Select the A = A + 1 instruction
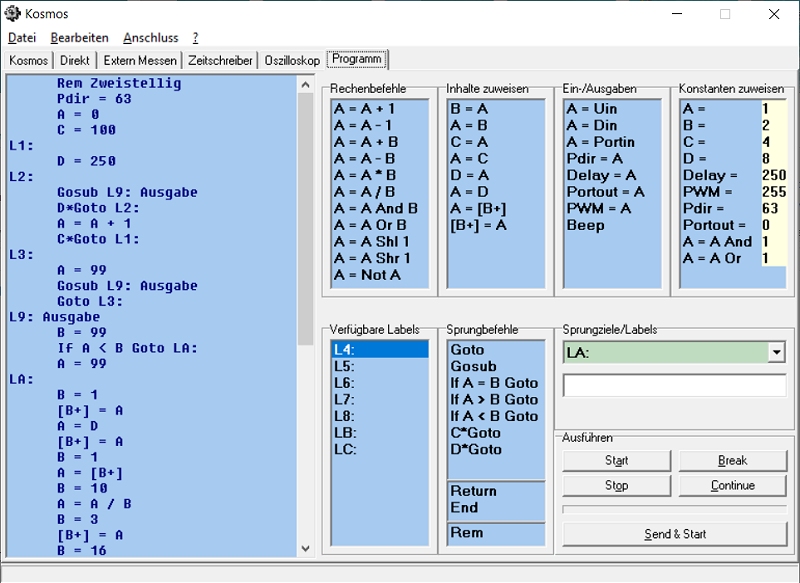 364,108
